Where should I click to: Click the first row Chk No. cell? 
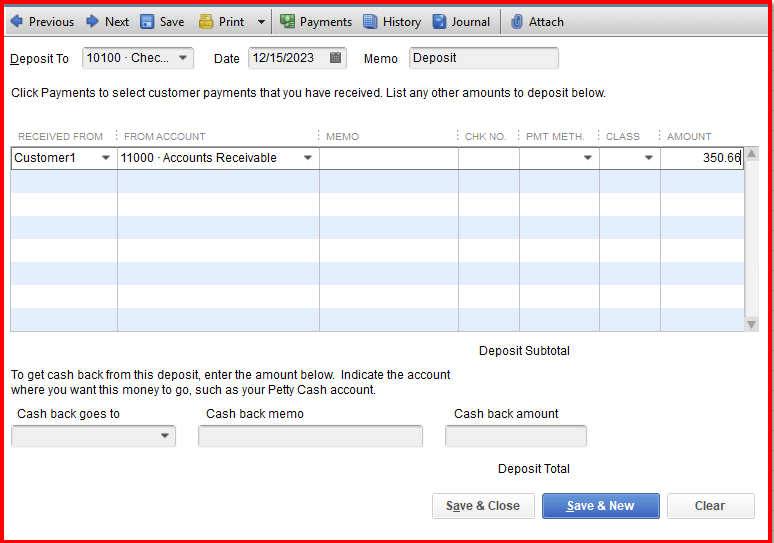pyautogui.click(x=489, y=158)
